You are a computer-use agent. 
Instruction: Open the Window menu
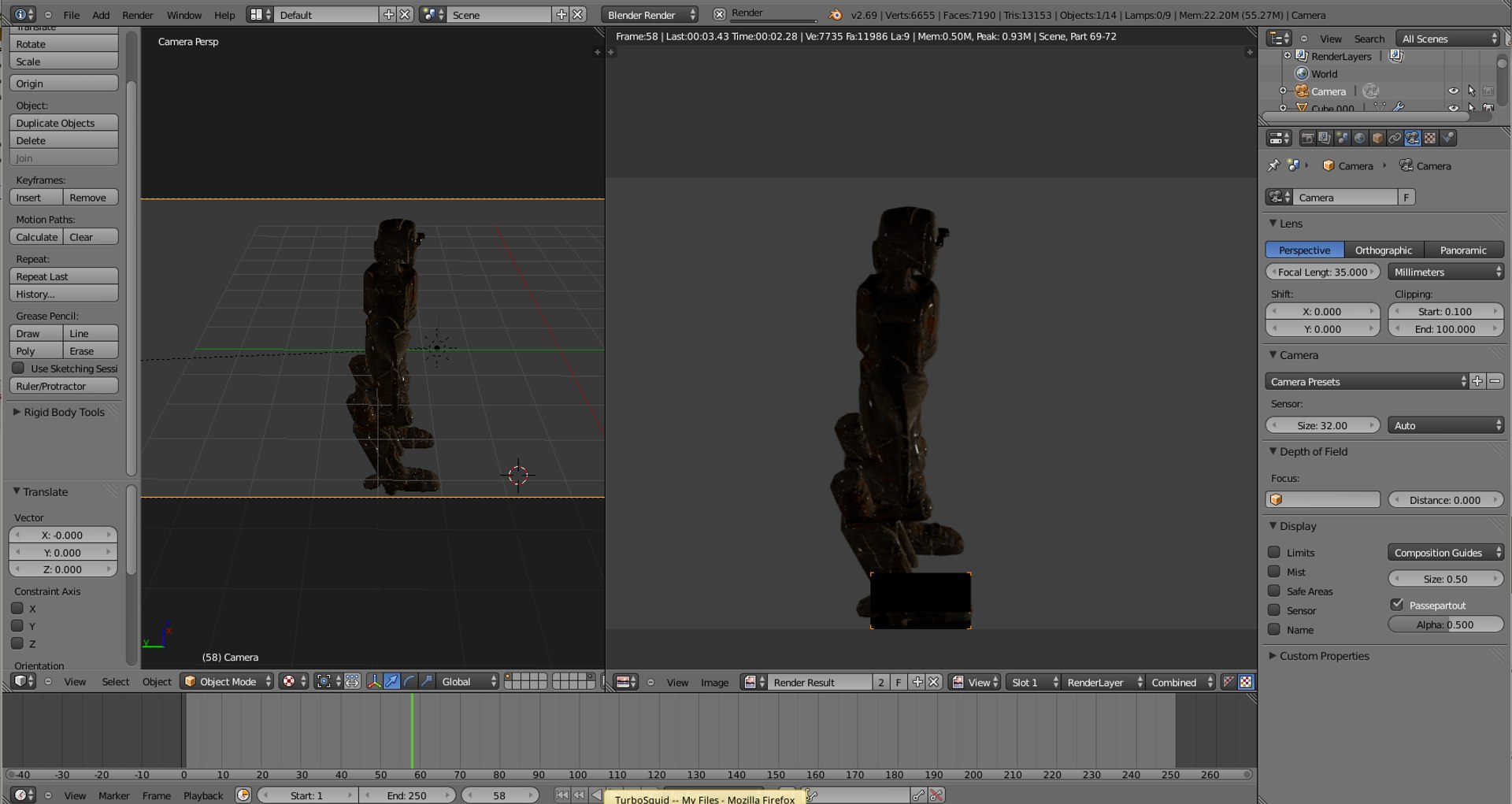tap(184, 15)
